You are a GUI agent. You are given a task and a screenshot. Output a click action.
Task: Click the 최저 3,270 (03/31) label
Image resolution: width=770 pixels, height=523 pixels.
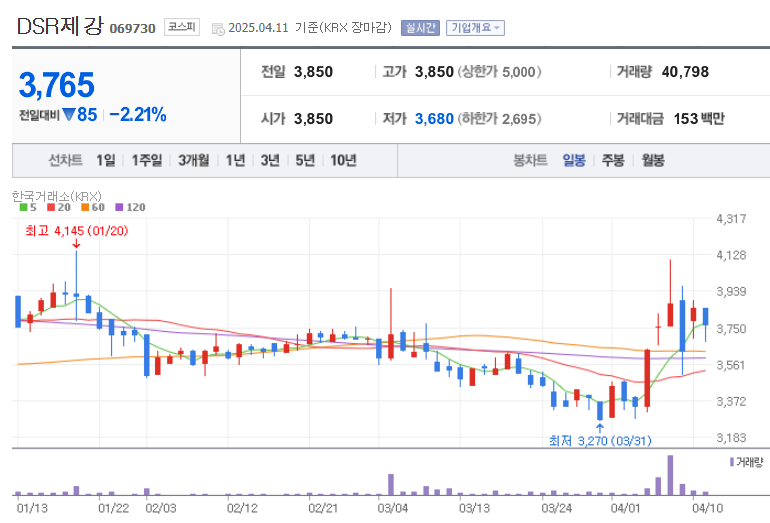(x=600, y=440)
